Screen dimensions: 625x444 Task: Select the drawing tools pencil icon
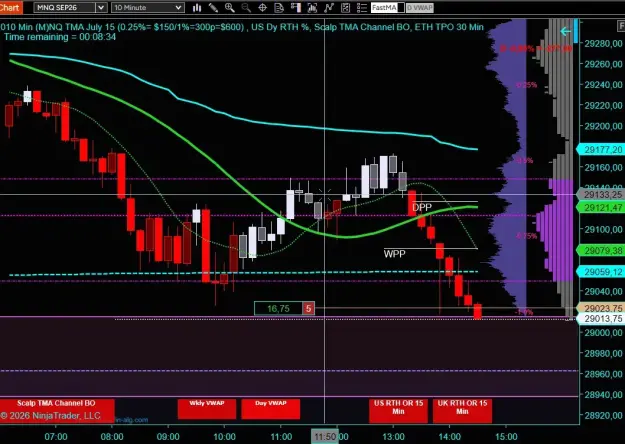click(213, 7)
